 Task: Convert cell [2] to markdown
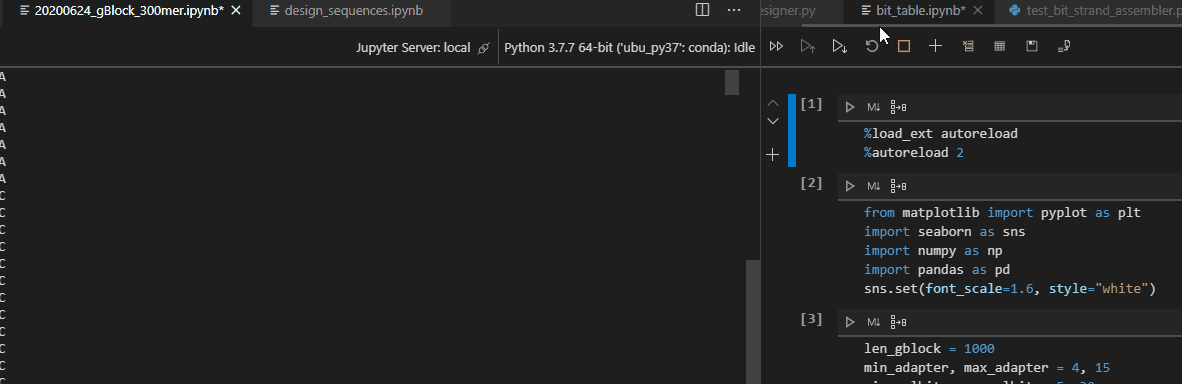874,186
